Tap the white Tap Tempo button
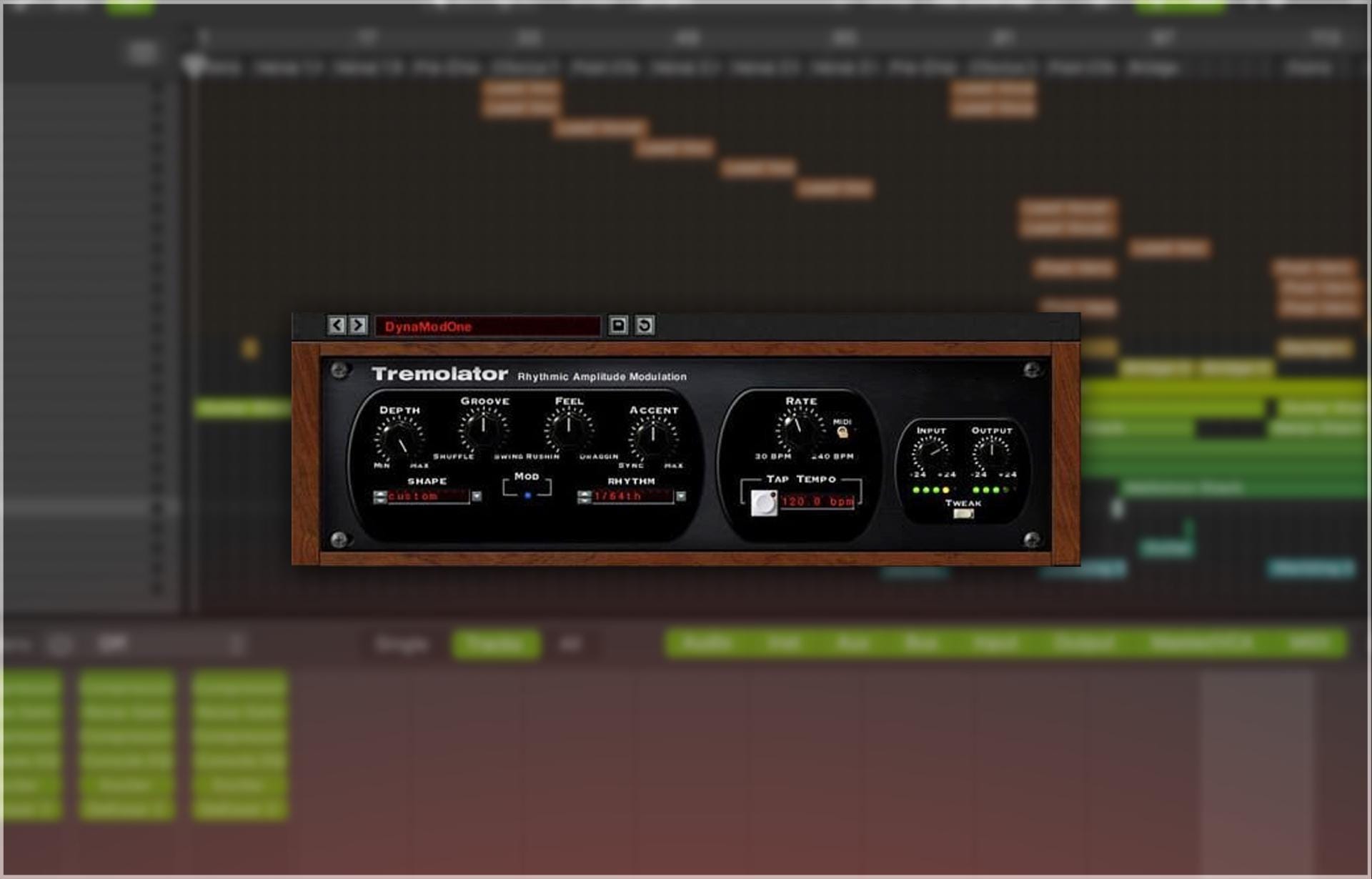 pyautogui.click(x=764, y=503)
